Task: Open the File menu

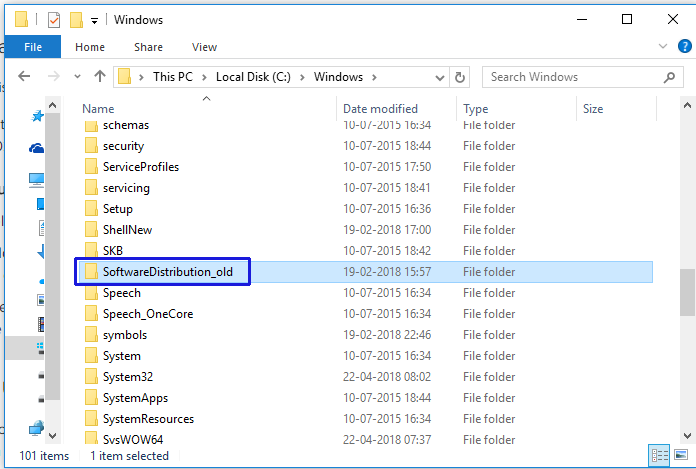Action: point(33,47)
